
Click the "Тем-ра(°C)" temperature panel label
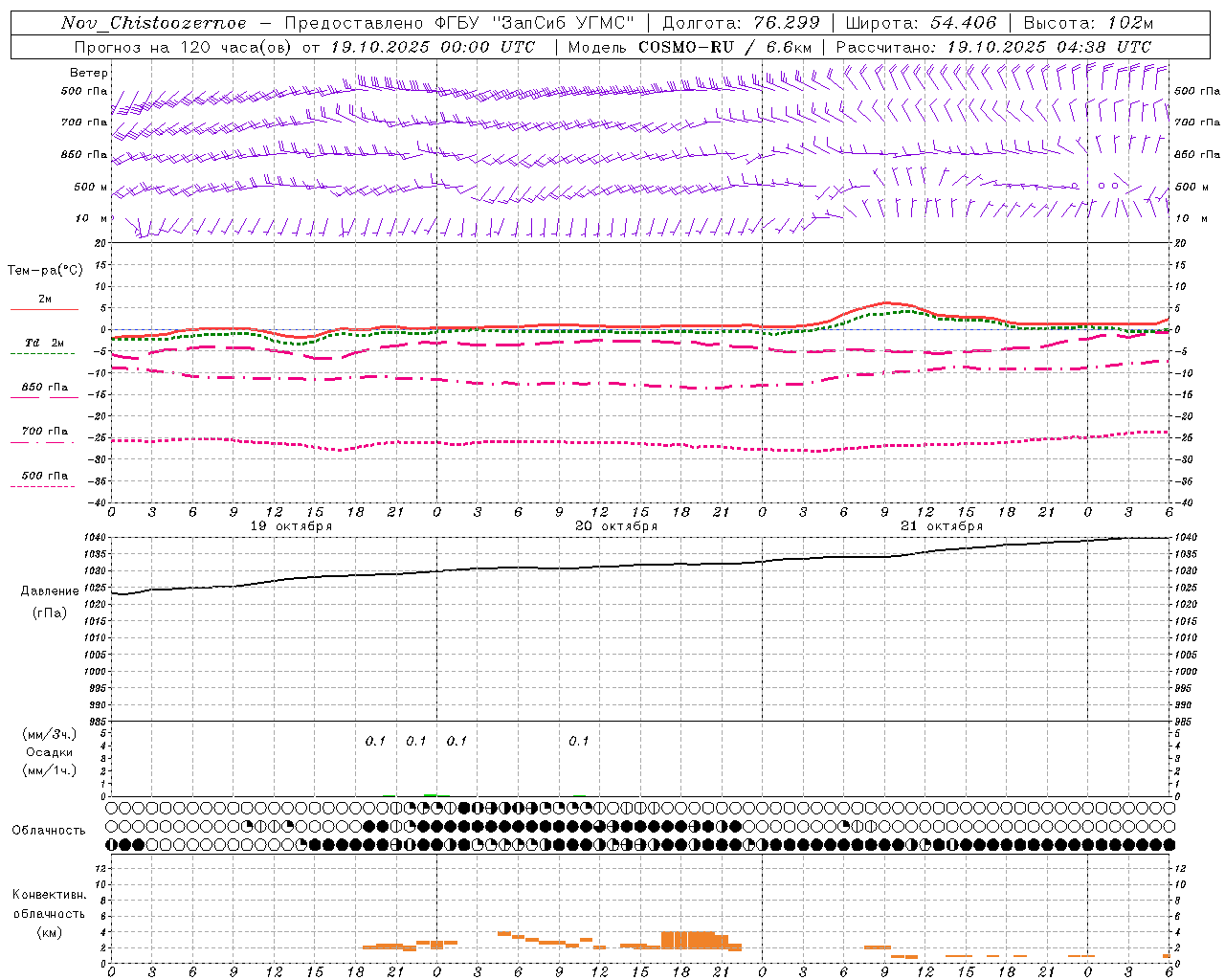[x=45, y=271]
